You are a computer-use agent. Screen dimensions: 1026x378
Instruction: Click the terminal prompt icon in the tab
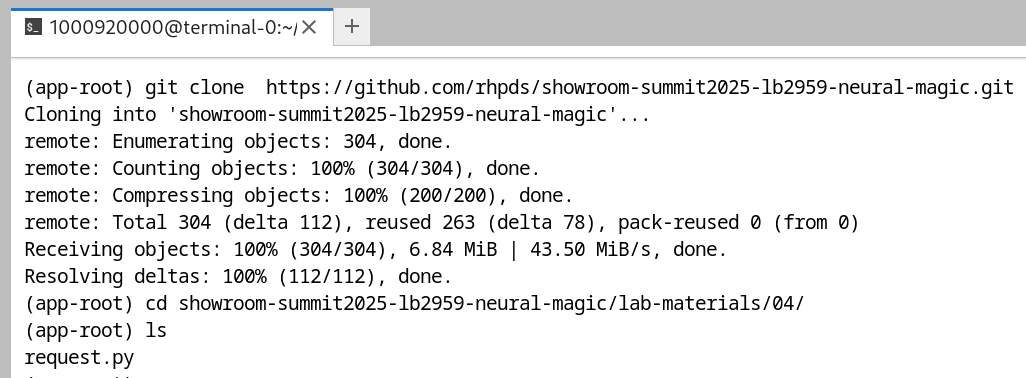point(33,27)
